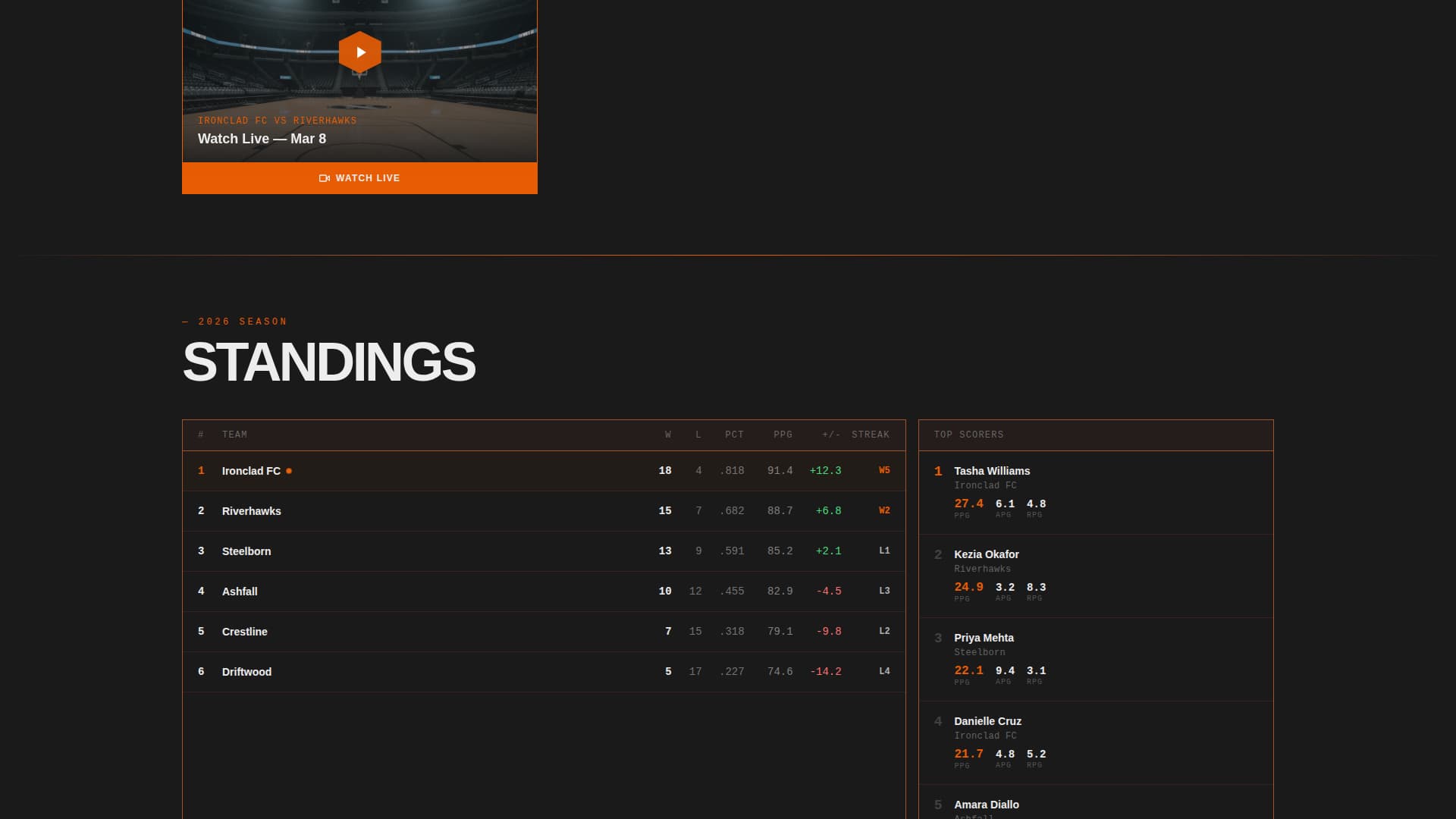Click the TEAM column header
Screen dimensions: 1456x819
[x=234, y=435]
